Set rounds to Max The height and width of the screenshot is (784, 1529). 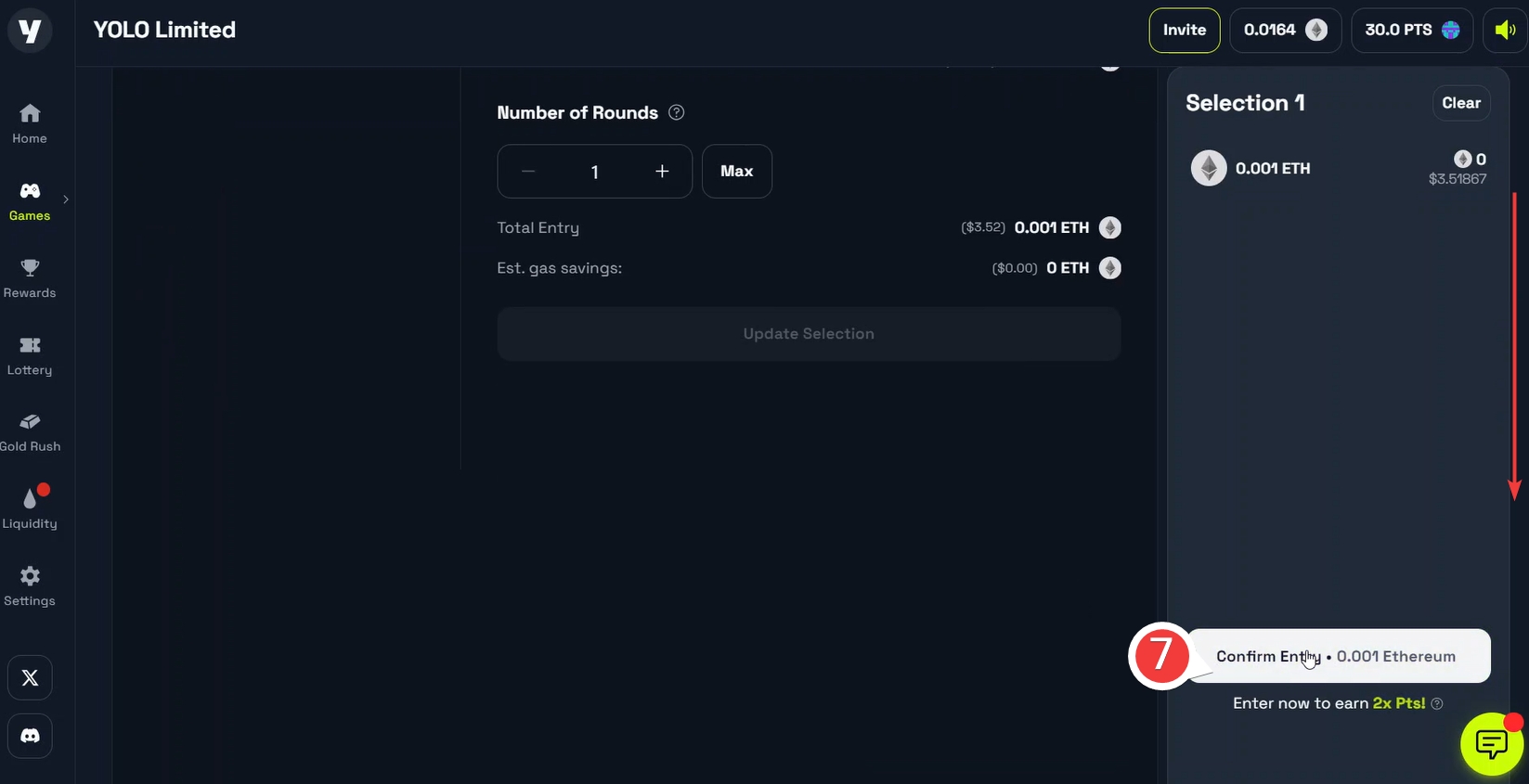737,172
